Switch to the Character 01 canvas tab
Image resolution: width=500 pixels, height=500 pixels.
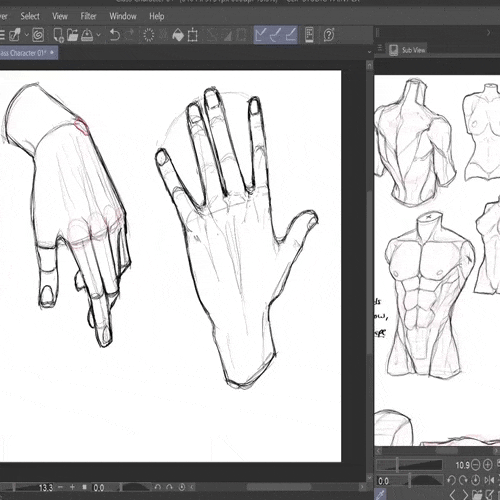(28, 53)
